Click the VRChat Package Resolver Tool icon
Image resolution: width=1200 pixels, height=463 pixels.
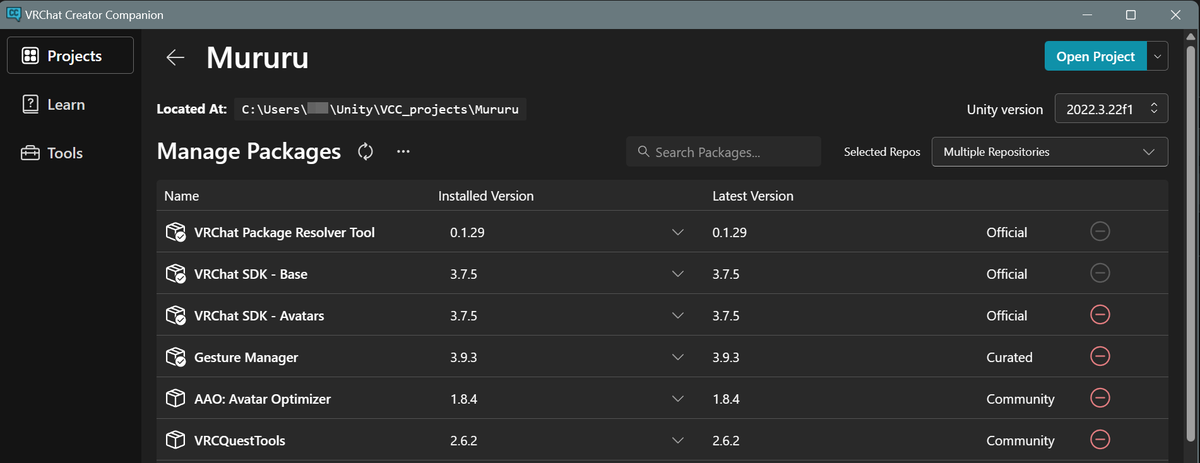pyautogui.click(x=176, y=232)
